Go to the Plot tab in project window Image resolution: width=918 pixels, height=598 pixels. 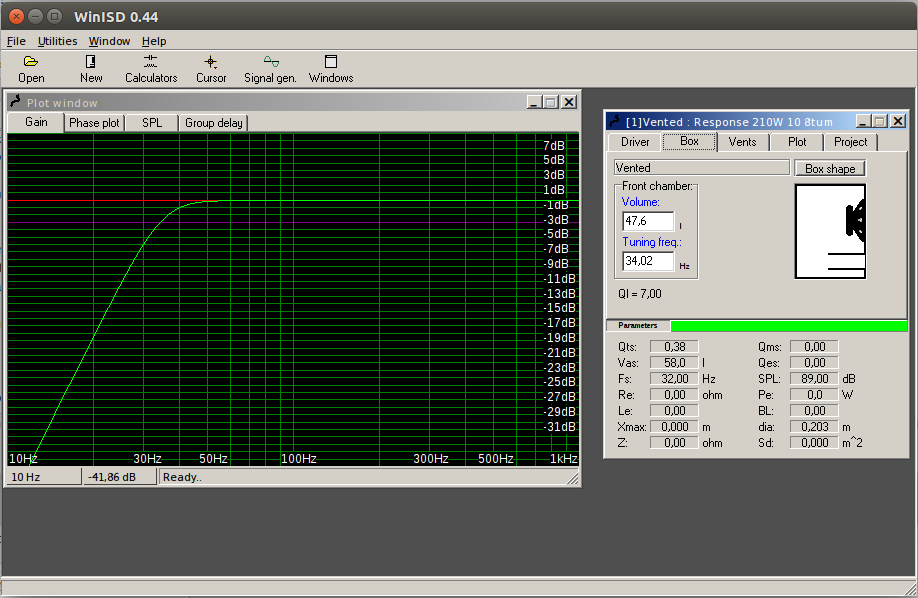tap(797, 142)
